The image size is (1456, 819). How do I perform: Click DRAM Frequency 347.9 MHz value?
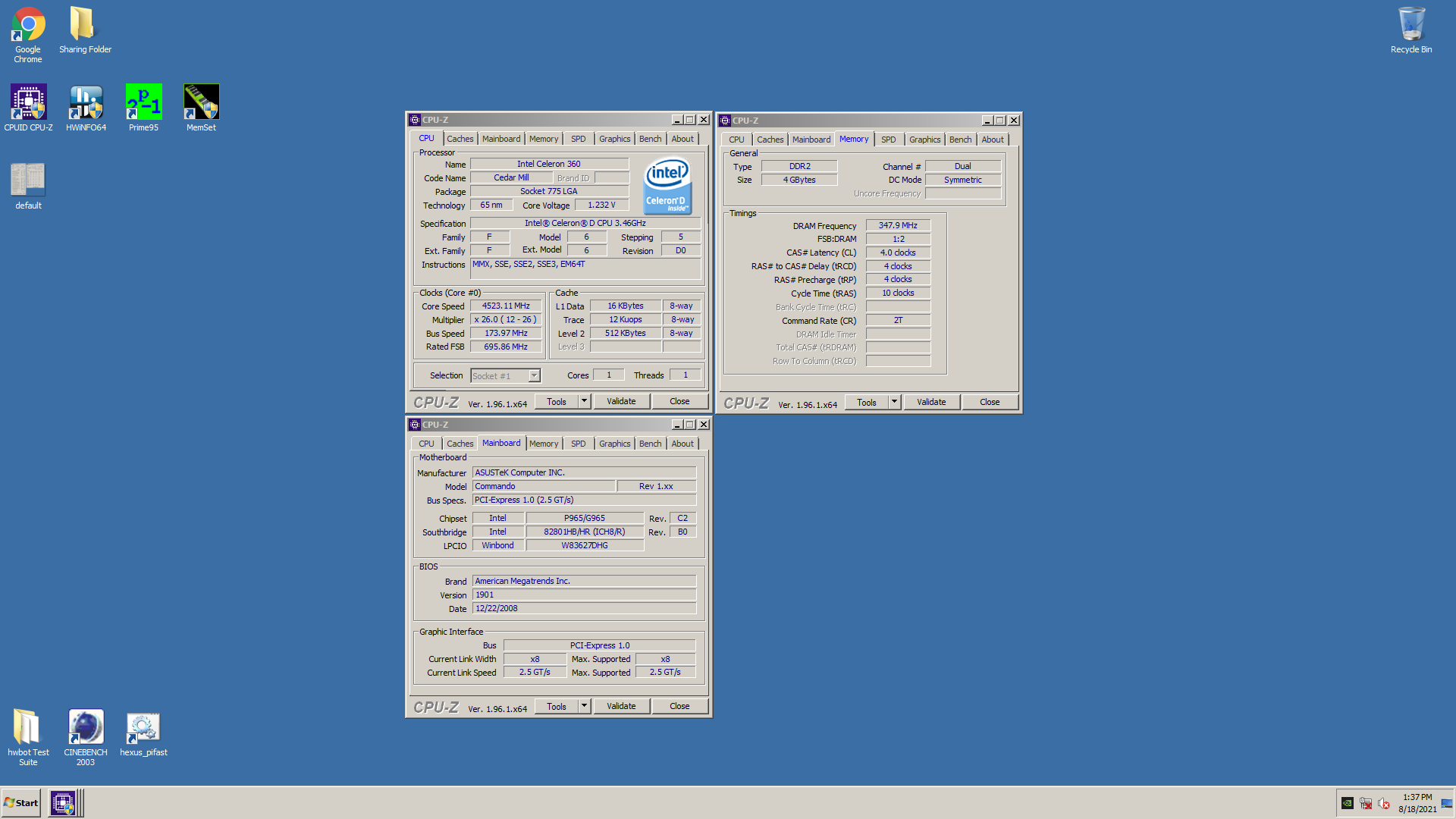coord(898,225)
